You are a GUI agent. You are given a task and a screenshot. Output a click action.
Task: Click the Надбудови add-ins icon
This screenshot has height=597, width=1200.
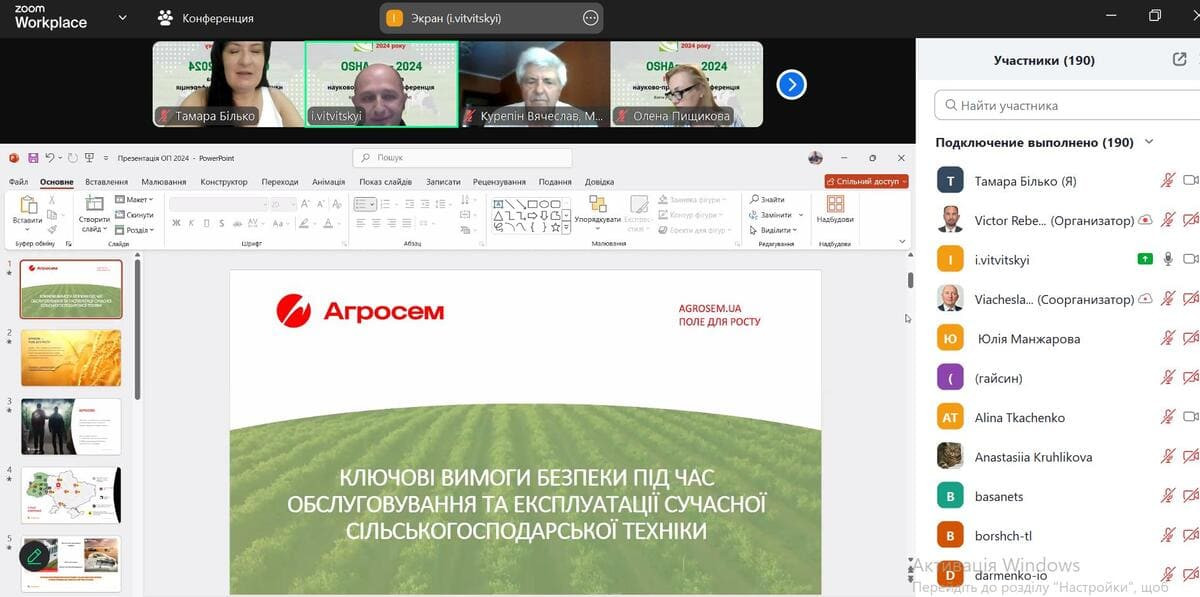(x=835, y=205)
